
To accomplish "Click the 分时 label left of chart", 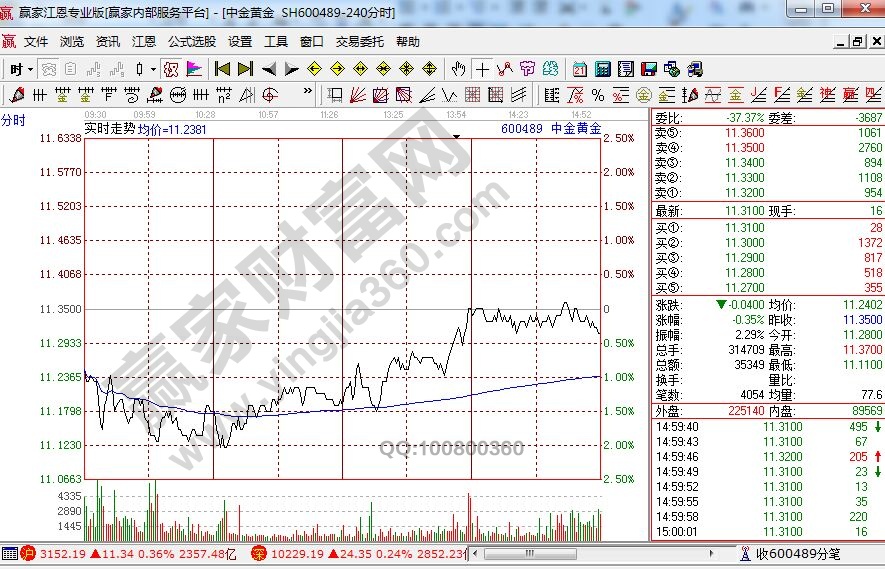I will (x=13, y=120).
